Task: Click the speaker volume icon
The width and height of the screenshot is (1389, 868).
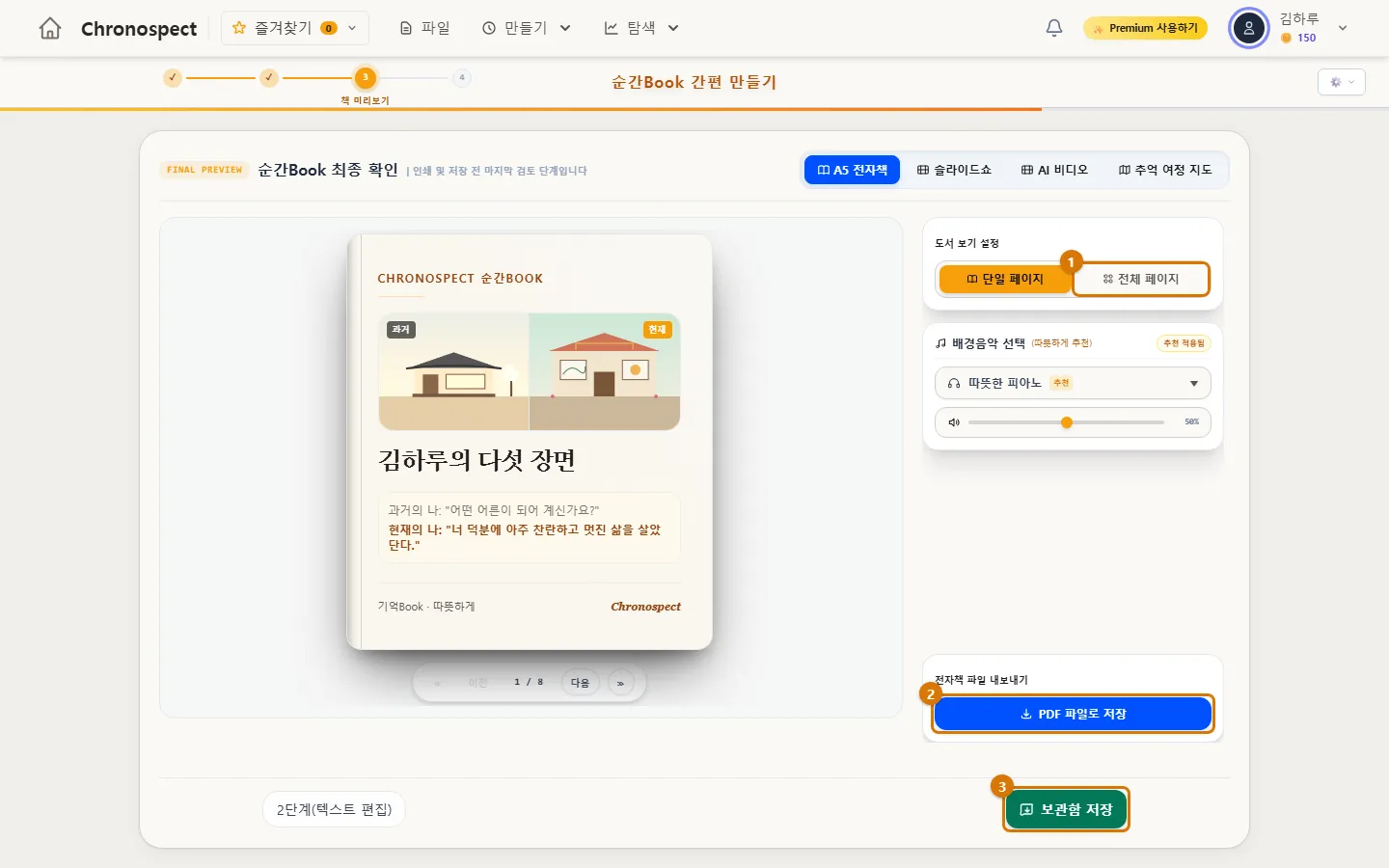Action: [x=953, y=422]
